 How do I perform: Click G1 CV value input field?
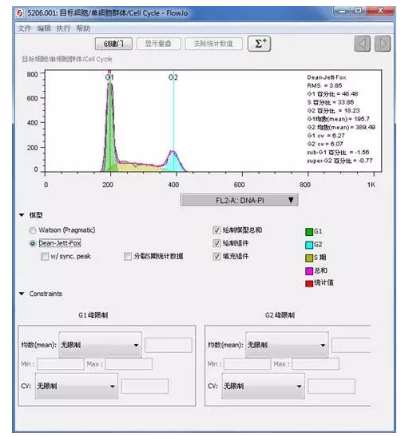click(145, 386)
